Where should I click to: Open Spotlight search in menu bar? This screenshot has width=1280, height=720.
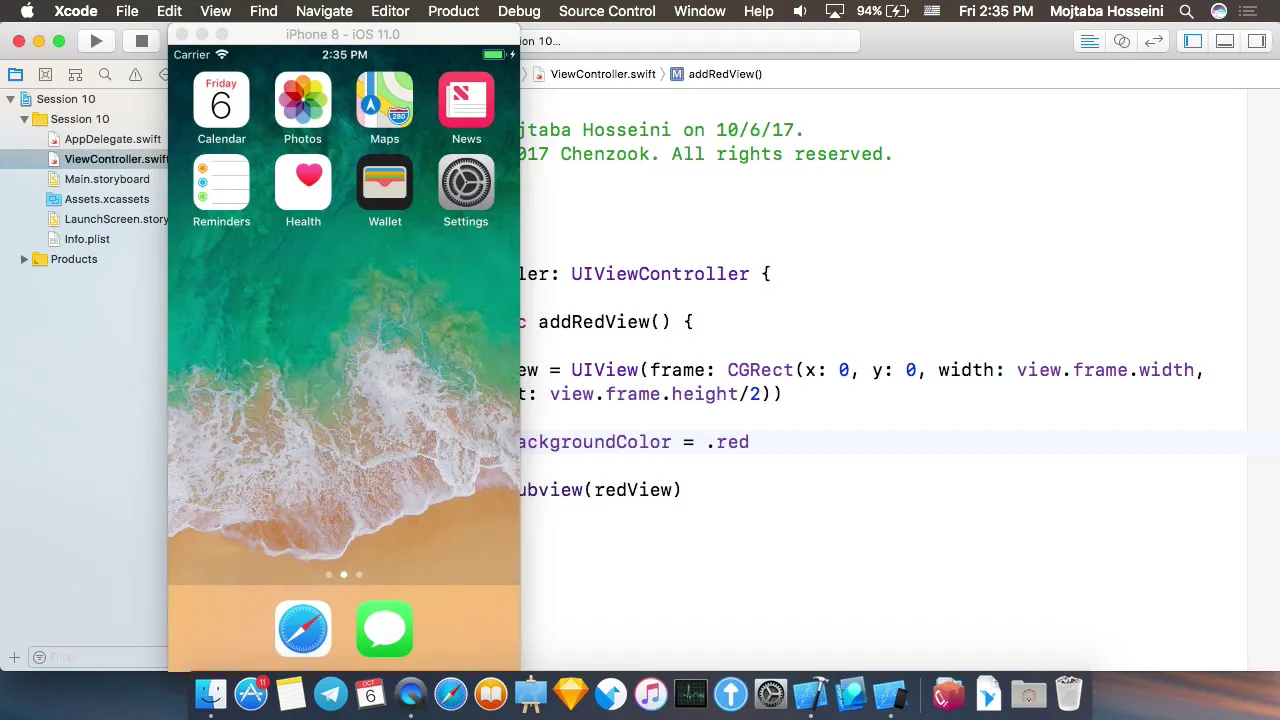pyautogui.click(x=1186, y=11)
